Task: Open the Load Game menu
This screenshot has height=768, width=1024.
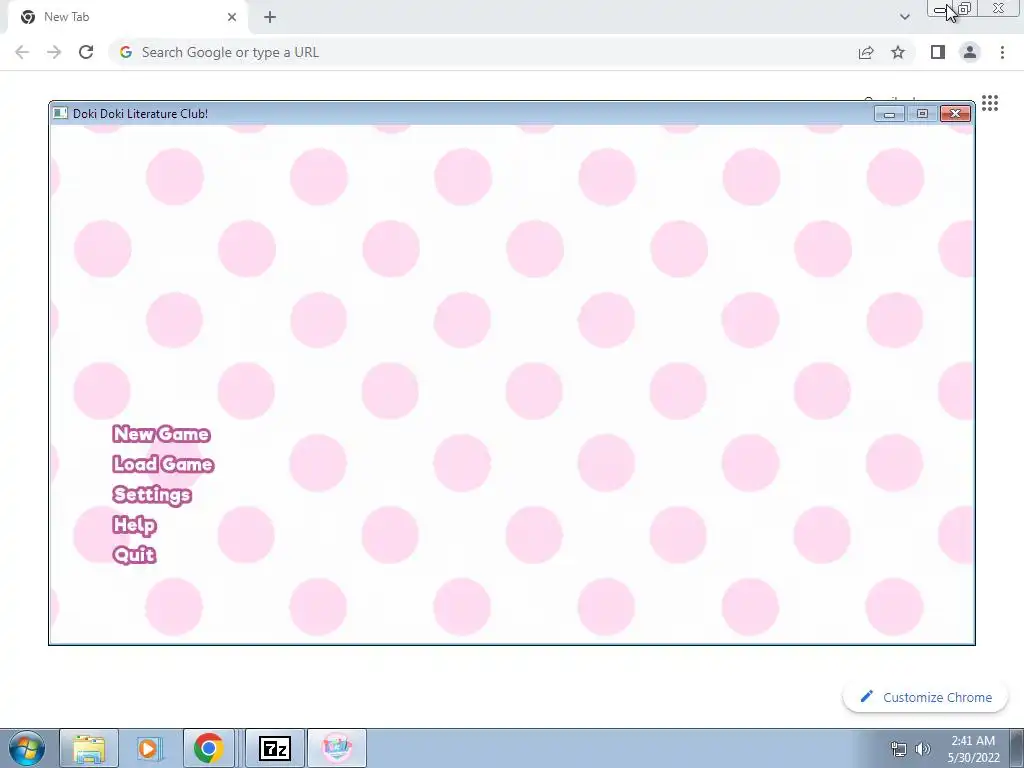Action: [x=163, y=464]
